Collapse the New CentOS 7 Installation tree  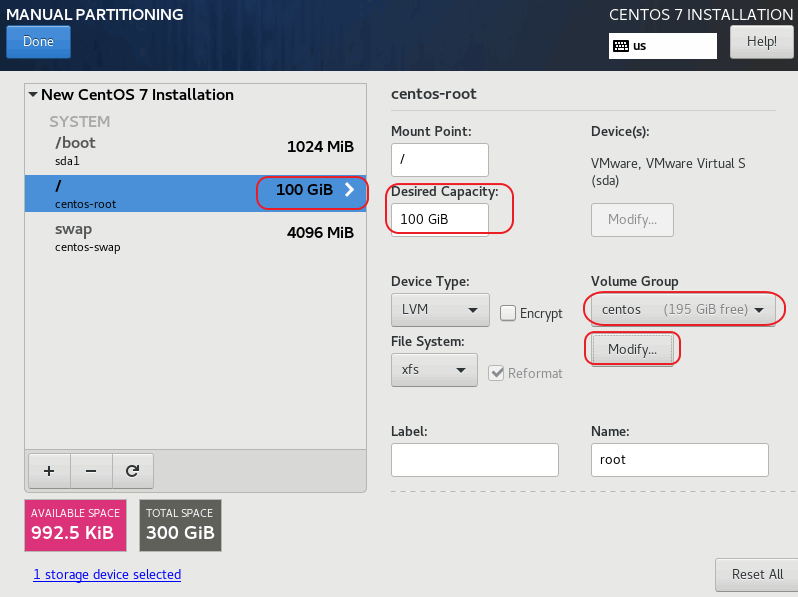coord(33,95)
